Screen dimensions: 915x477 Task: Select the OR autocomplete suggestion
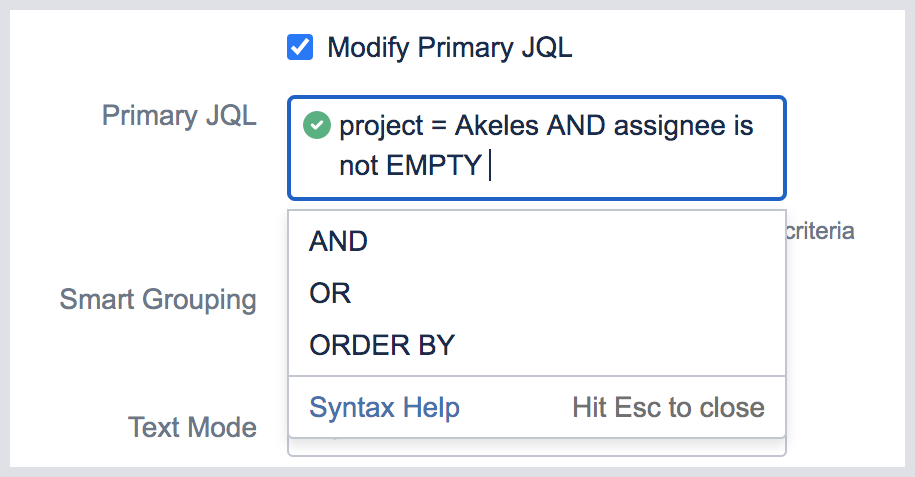(331, 294)
